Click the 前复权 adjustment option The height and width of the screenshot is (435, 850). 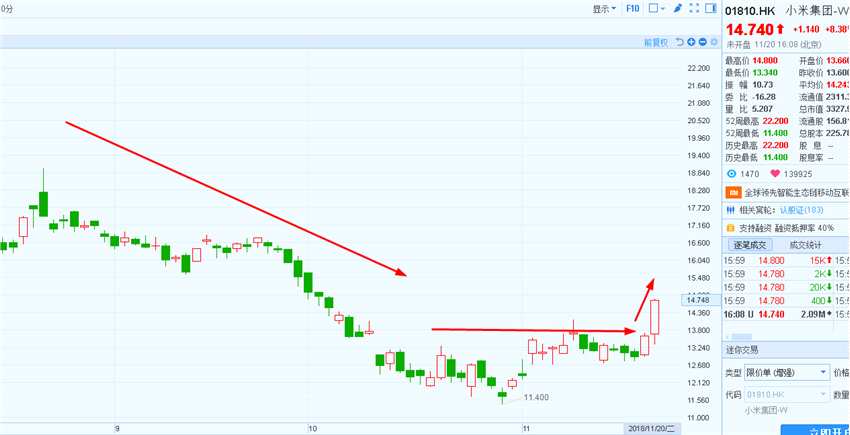point(656,42)
